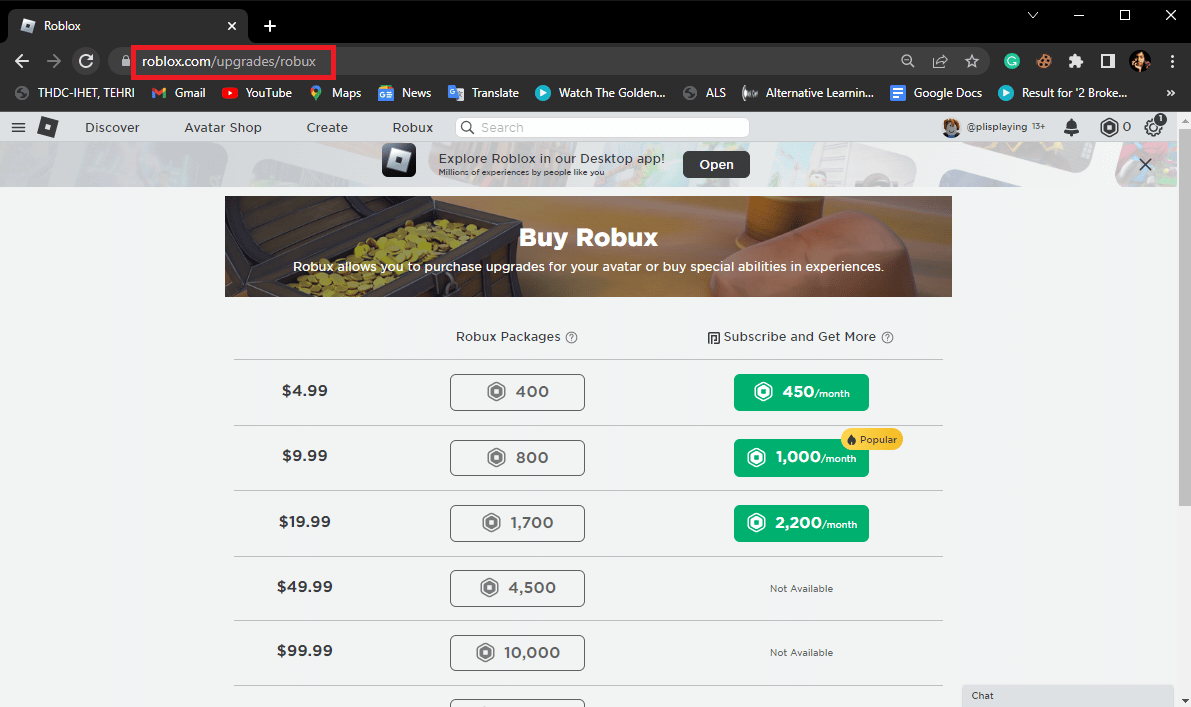The image size is (1191, 707).
Task: Open the Chat panel
Action: 1067,696
